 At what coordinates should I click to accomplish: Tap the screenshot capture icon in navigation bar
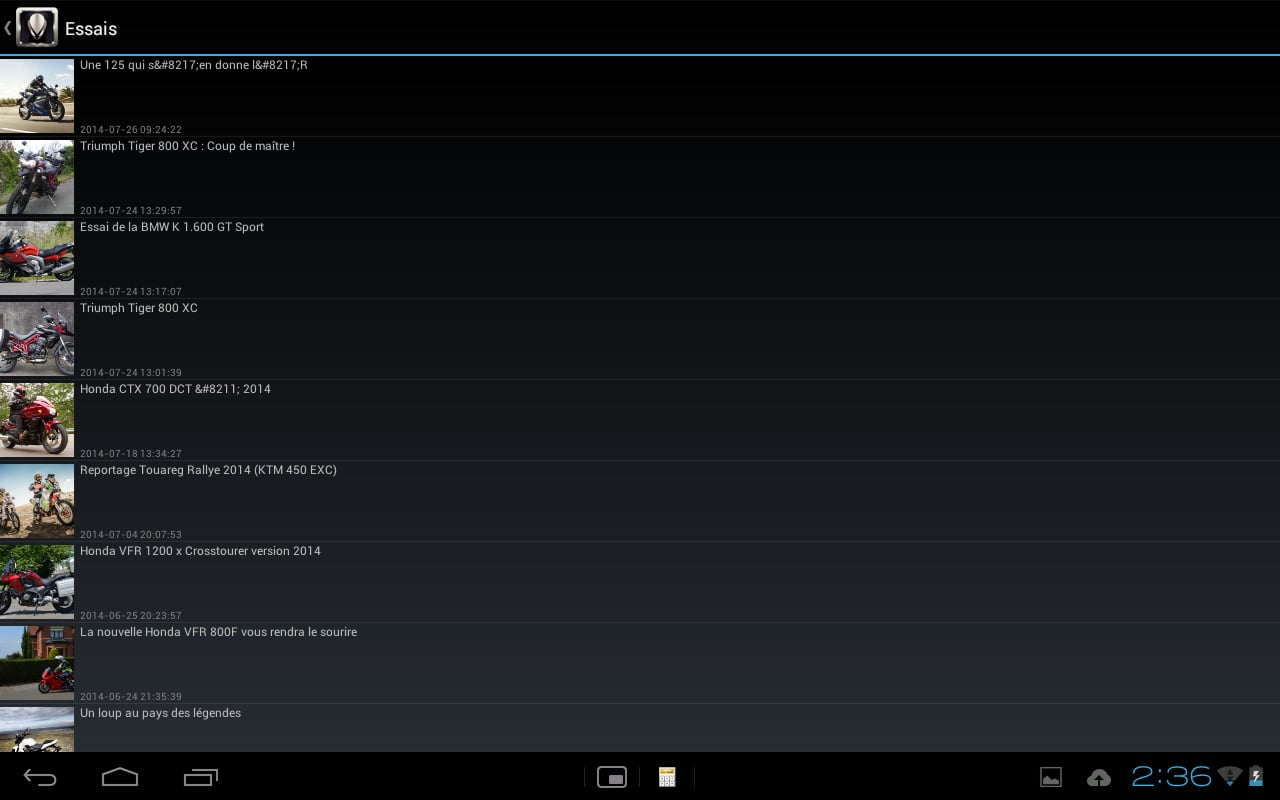[x=612, y=777]
